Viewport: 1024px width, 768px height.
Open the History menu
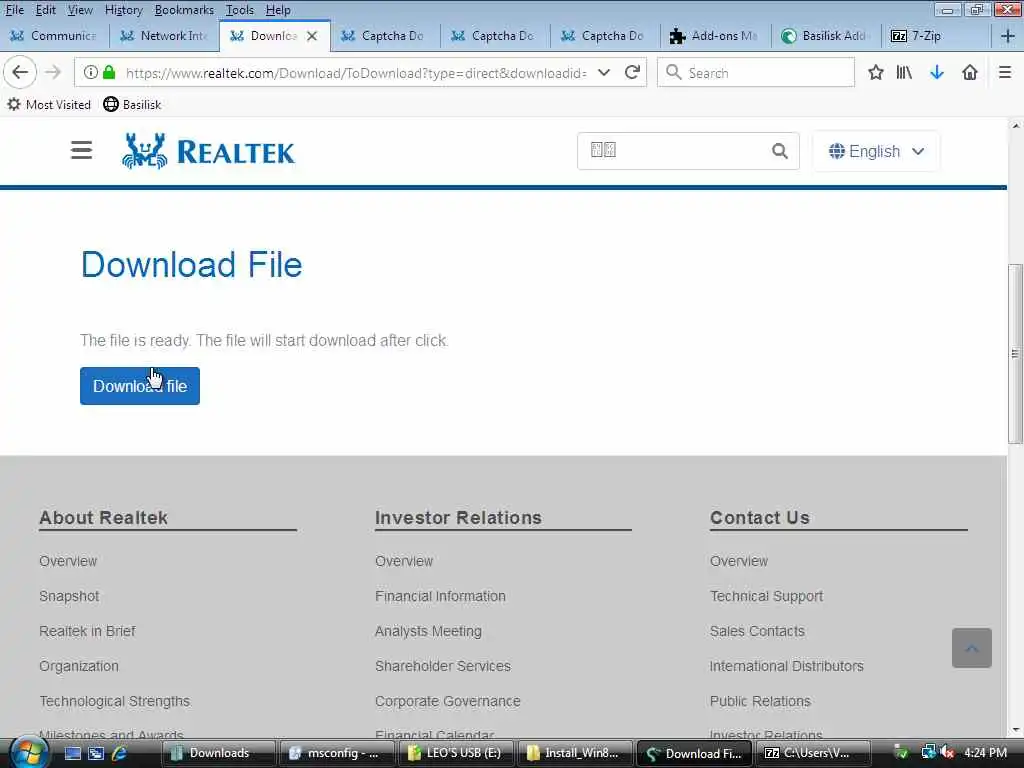coord(123,10)
